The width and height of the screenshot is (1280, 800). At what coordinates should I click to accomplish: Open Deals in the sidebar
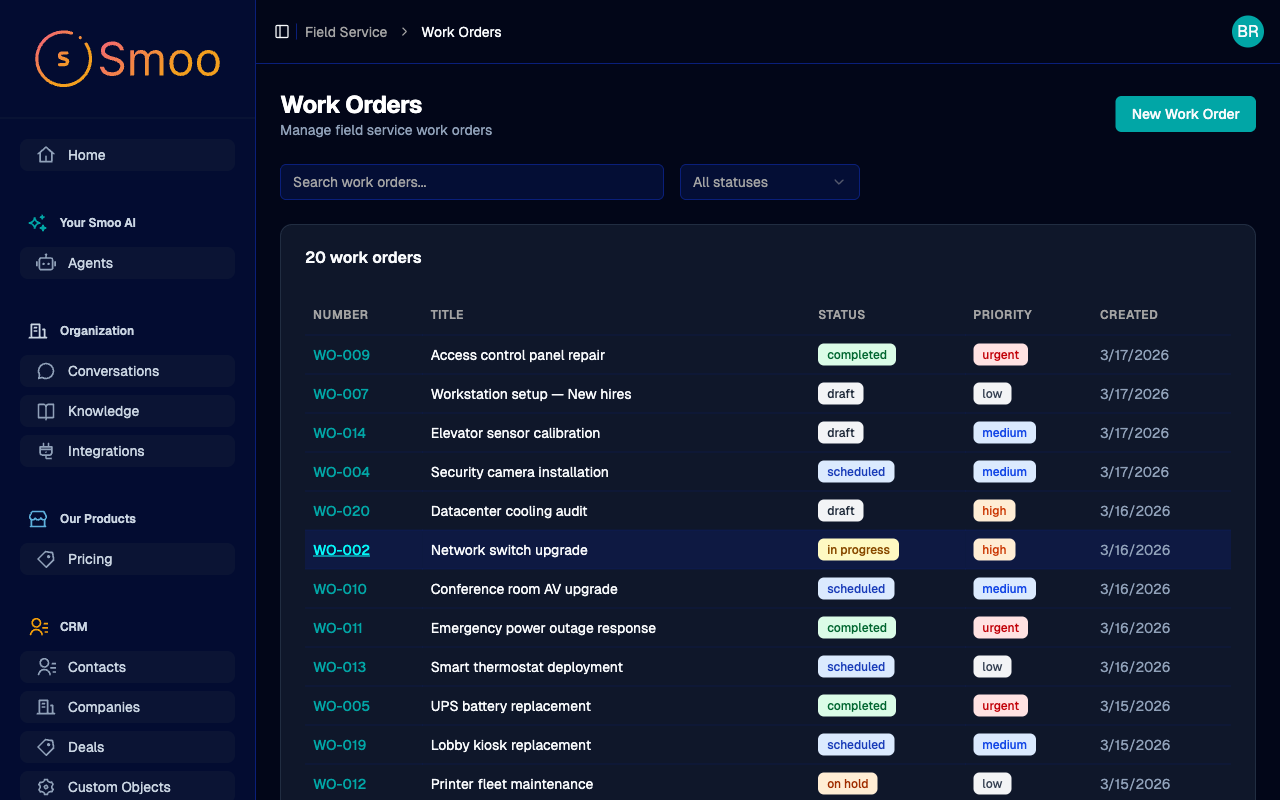(86, 747)
